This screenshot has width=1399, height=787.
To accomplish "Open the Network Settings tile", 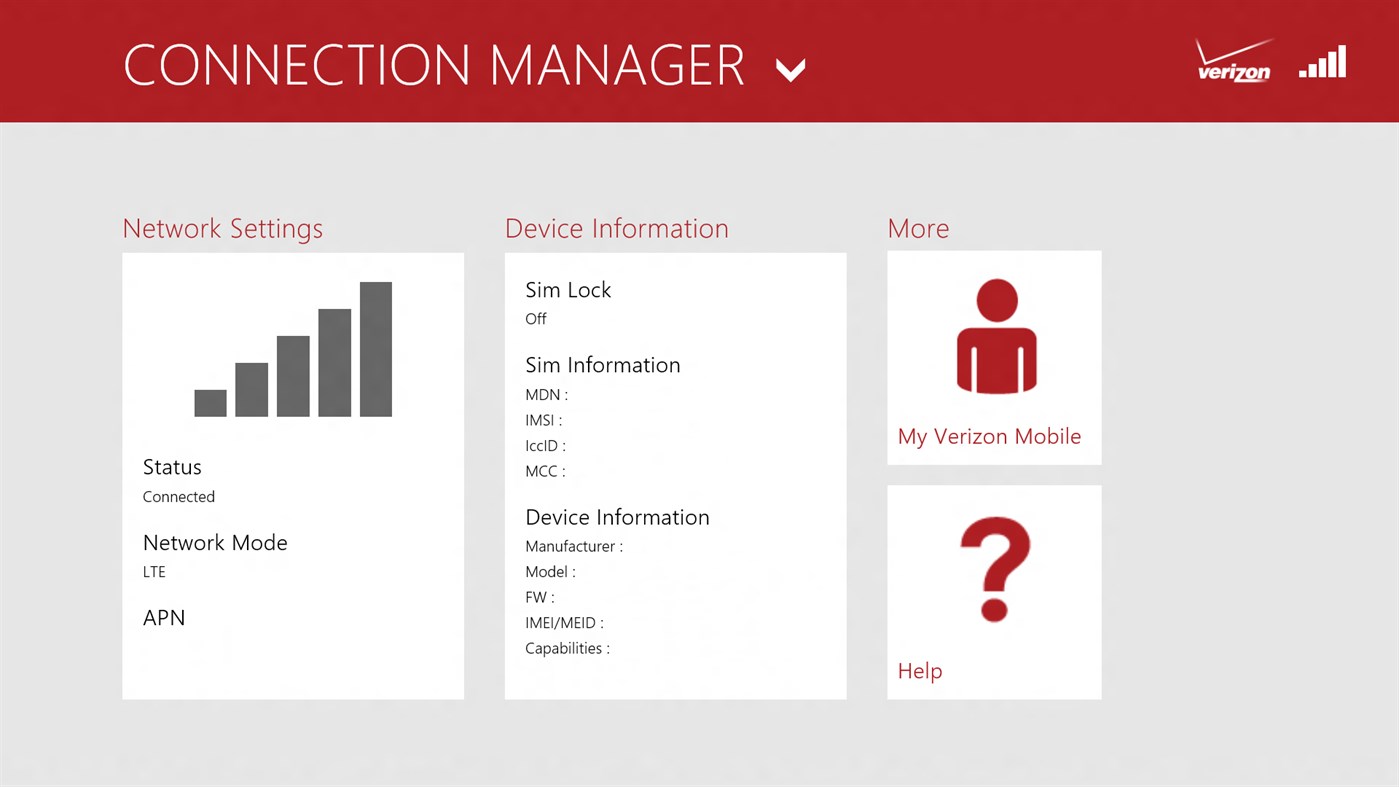I will 292,475.
